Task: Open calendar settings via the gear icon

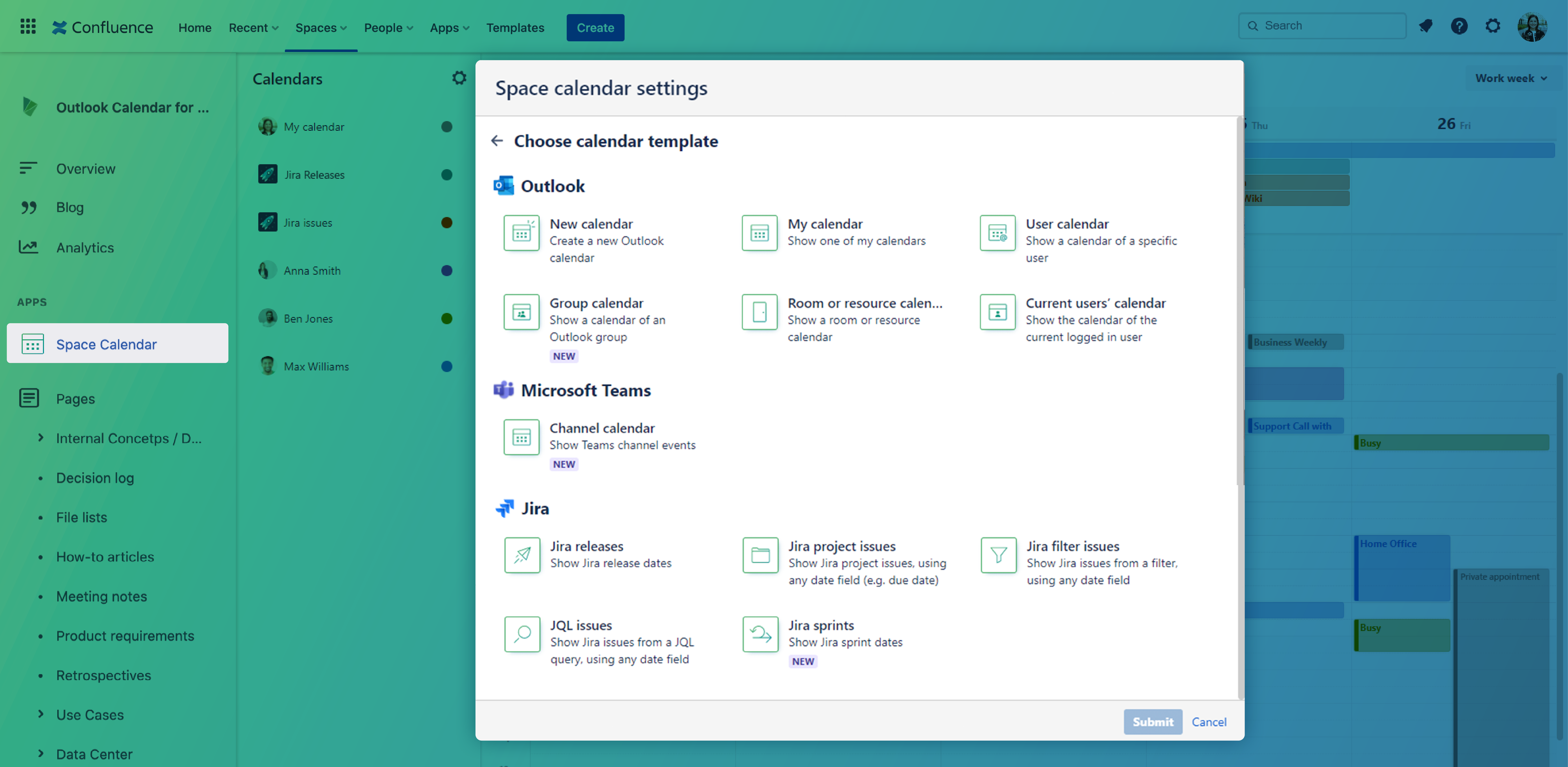Action: click(459, 78)
